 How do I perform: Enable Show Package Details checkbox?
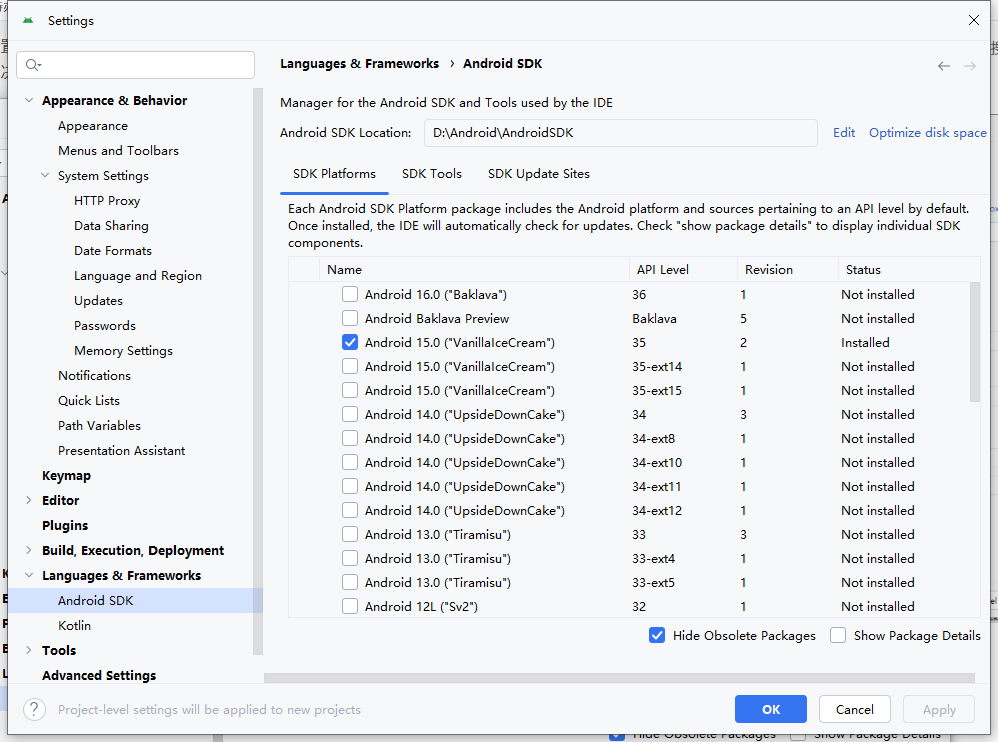[x=838, y=635]
